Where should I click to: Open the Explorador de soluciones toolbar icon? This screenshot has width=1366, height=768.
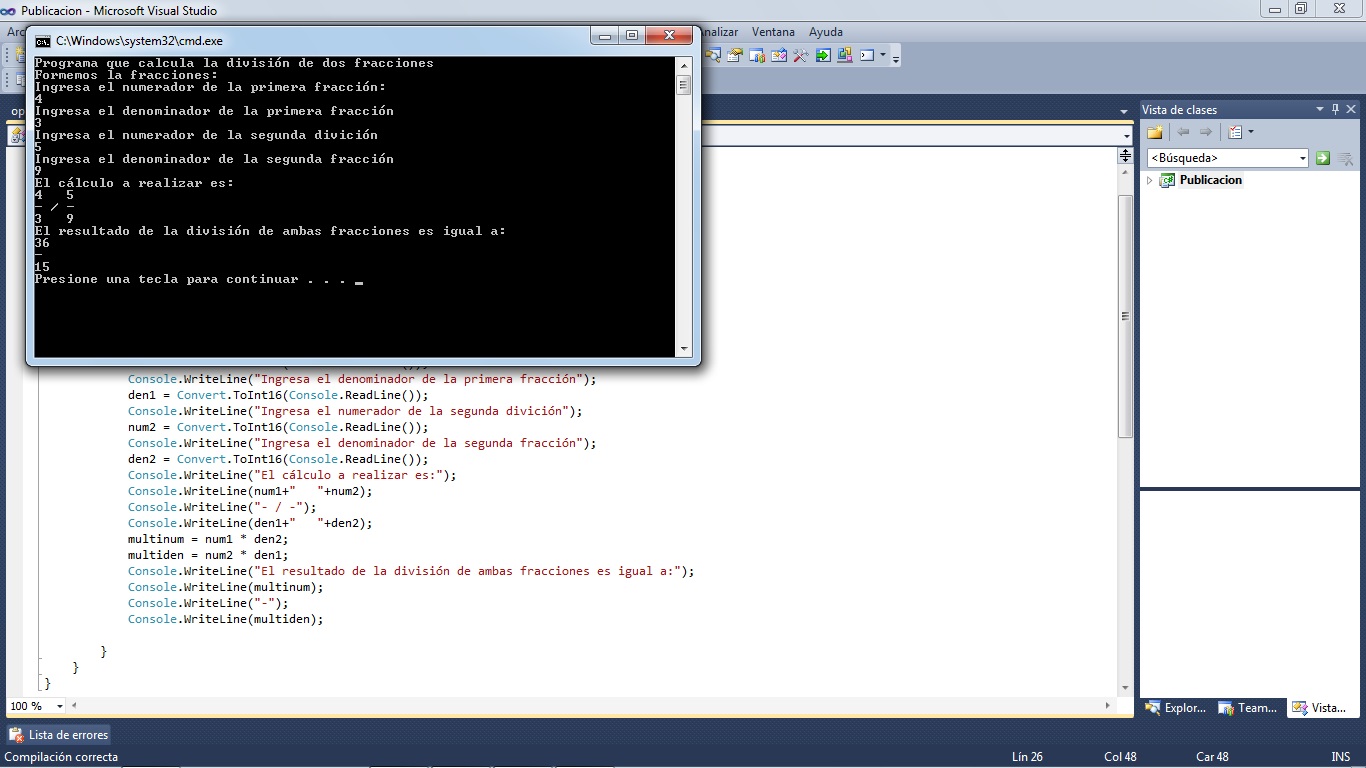pyautogui.click(x=712, y=55)
